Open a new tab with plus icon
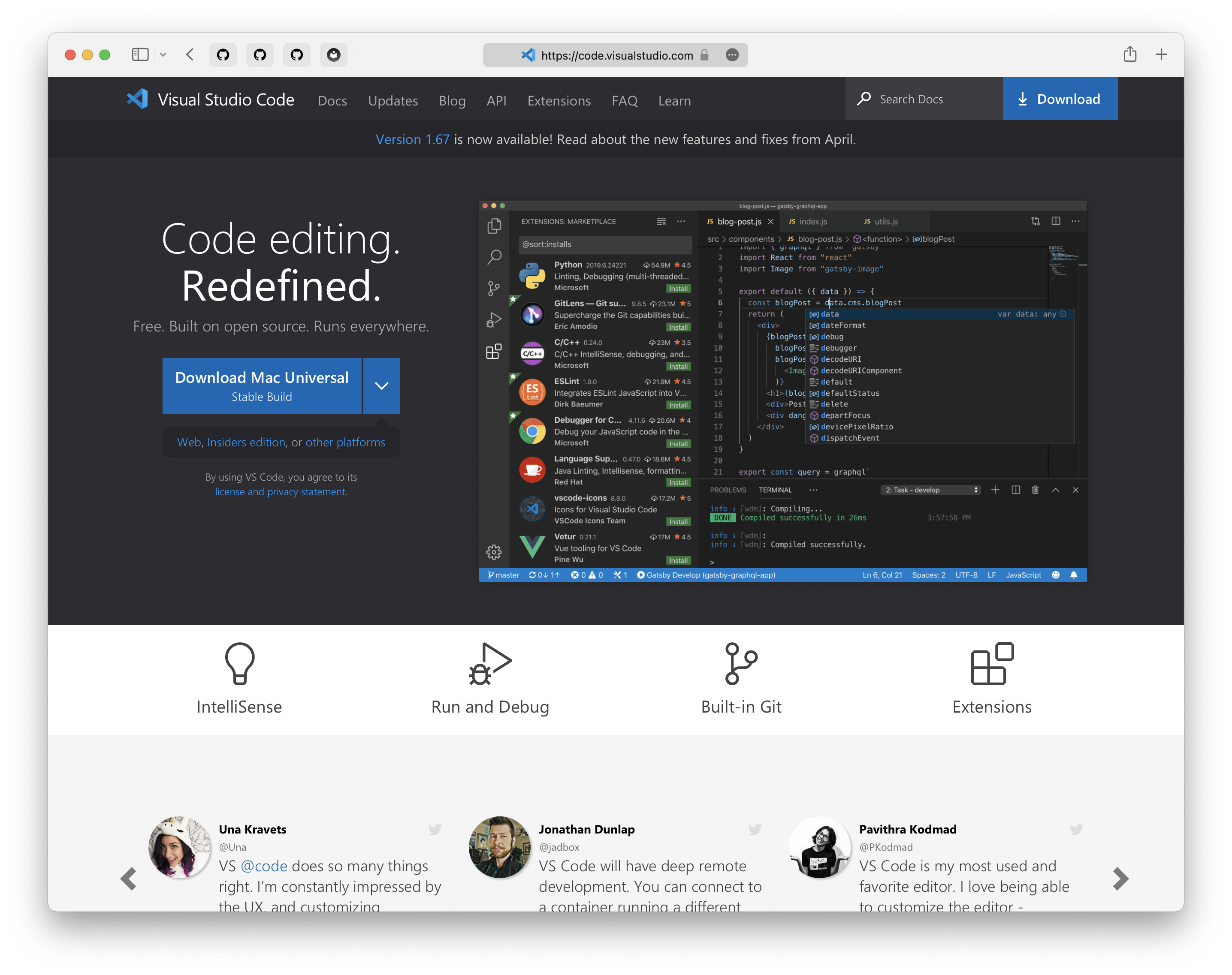 pos(1161,55)
